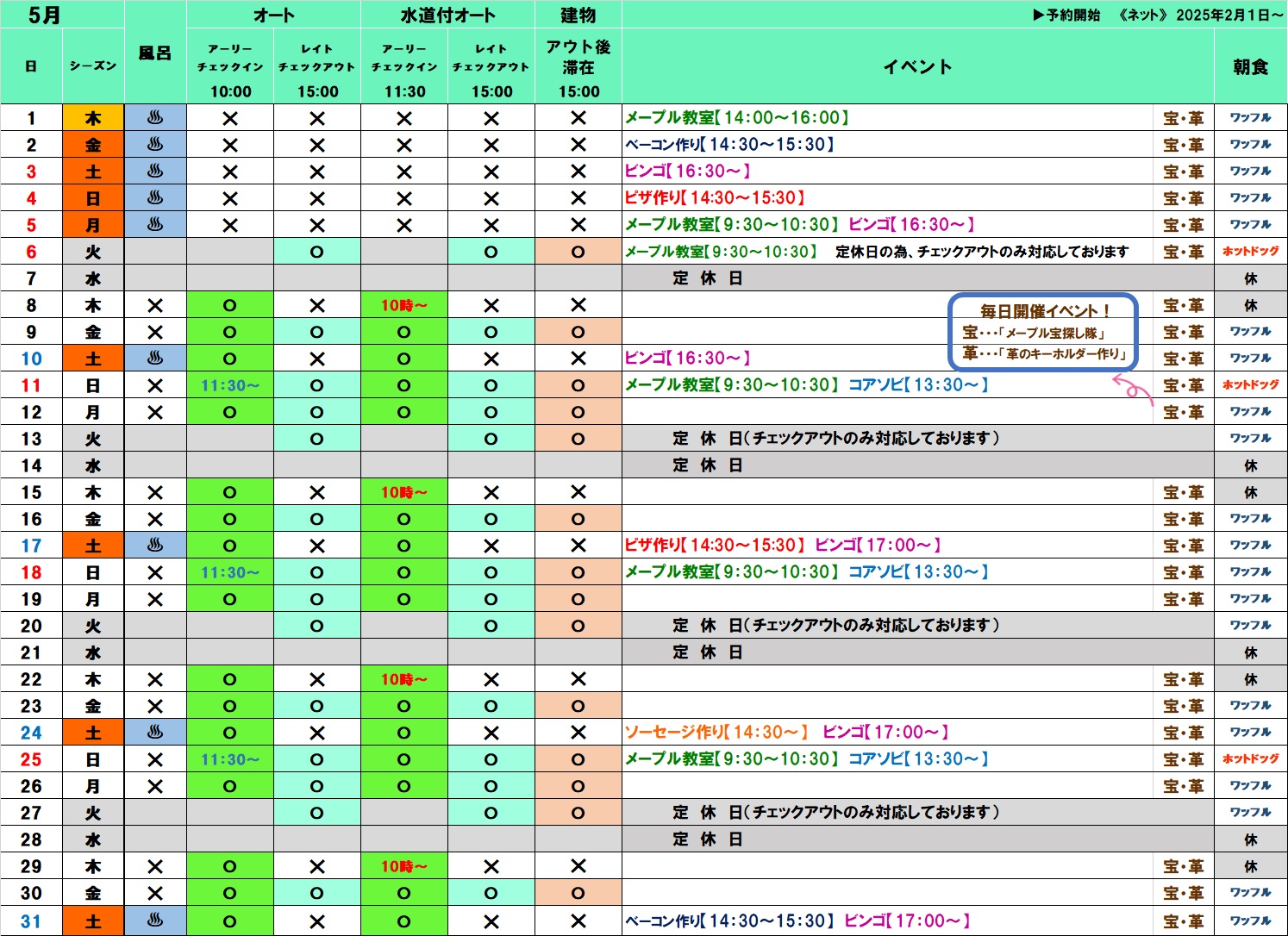
Task: Click the 風呂 column header
Action: click(155, 53)
